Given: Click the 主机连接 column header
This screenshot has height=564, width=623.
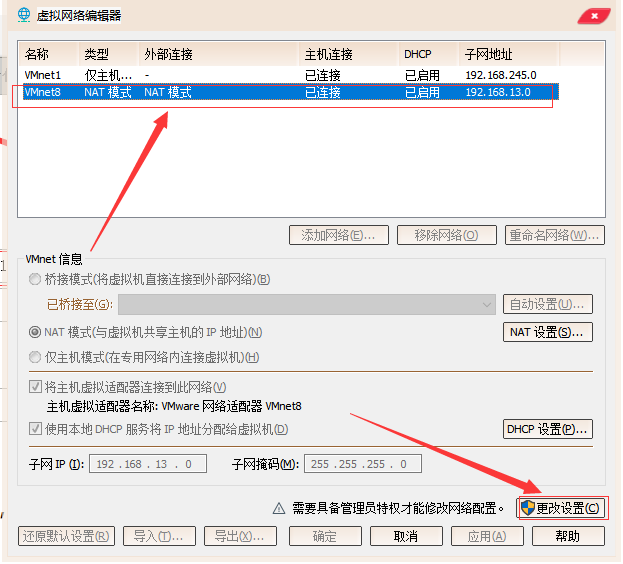Looking at the screenshot, I should click(x=349, y=54).
